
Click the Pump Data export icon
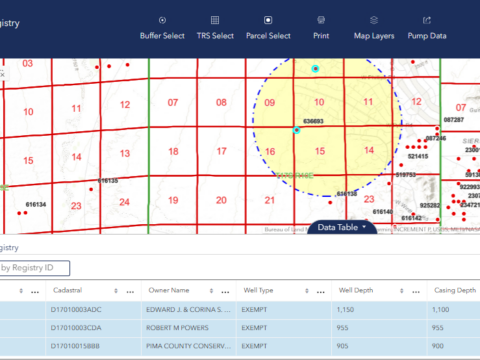coord(427,20)
